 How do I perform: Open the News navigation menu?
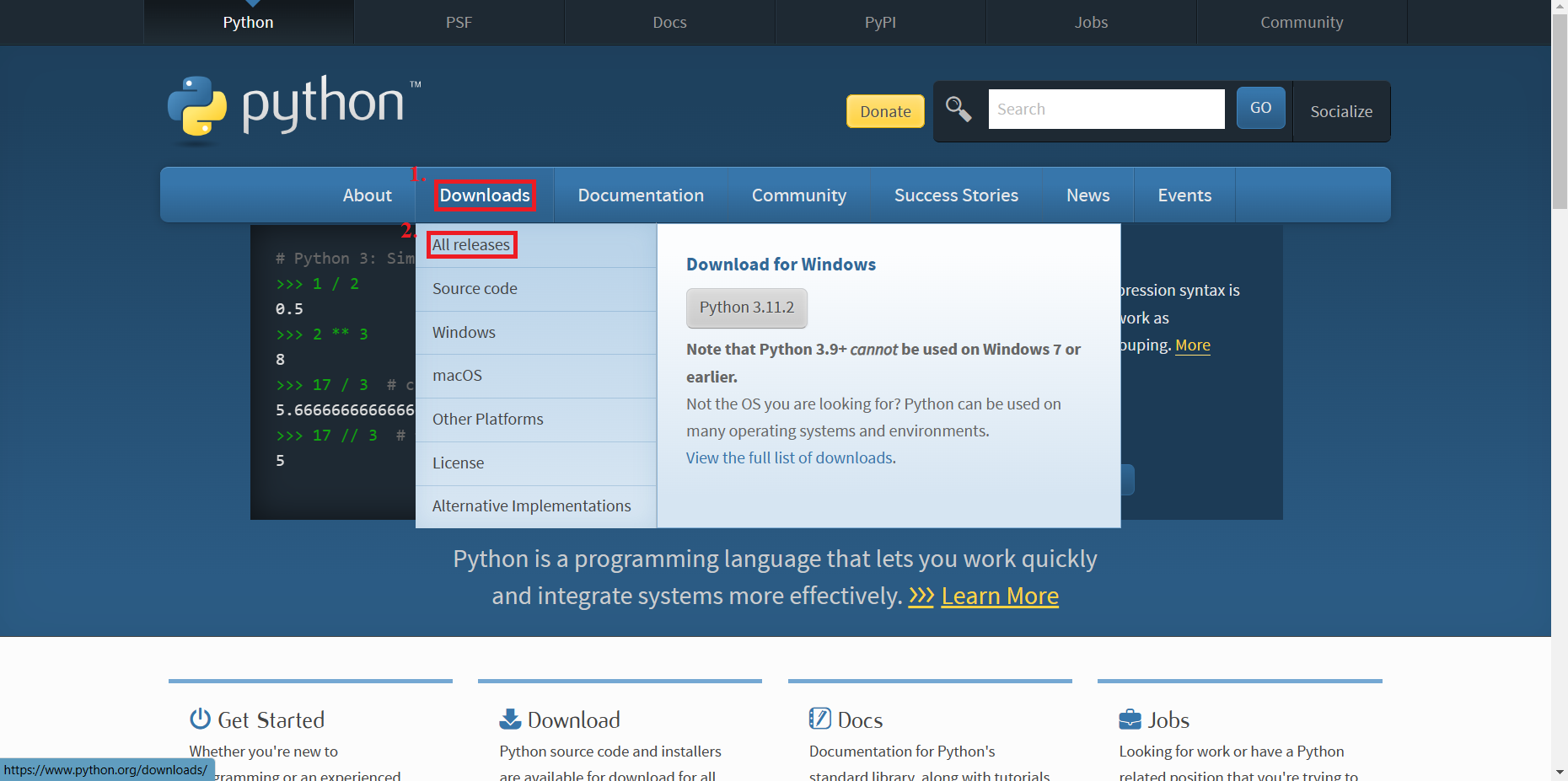point(1088,195)
